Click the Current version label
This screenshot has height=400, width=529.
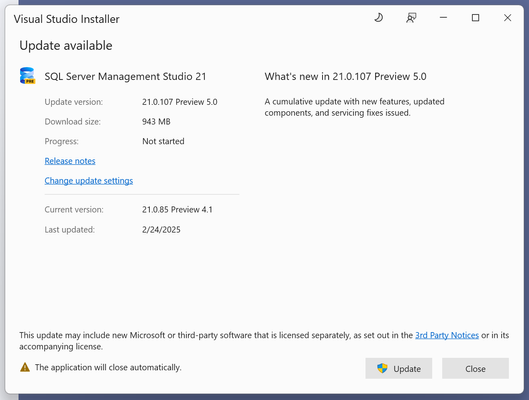(x=74, y=209)
